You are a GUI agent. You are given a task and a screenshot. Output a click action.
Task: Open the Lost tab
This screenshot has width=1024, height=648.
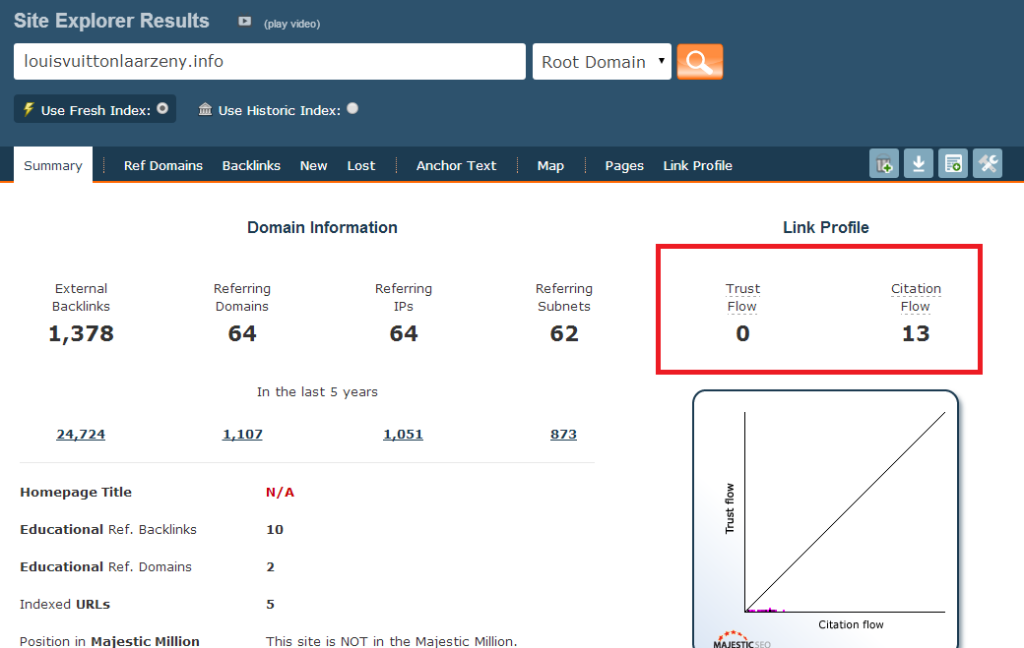(361, 165)
